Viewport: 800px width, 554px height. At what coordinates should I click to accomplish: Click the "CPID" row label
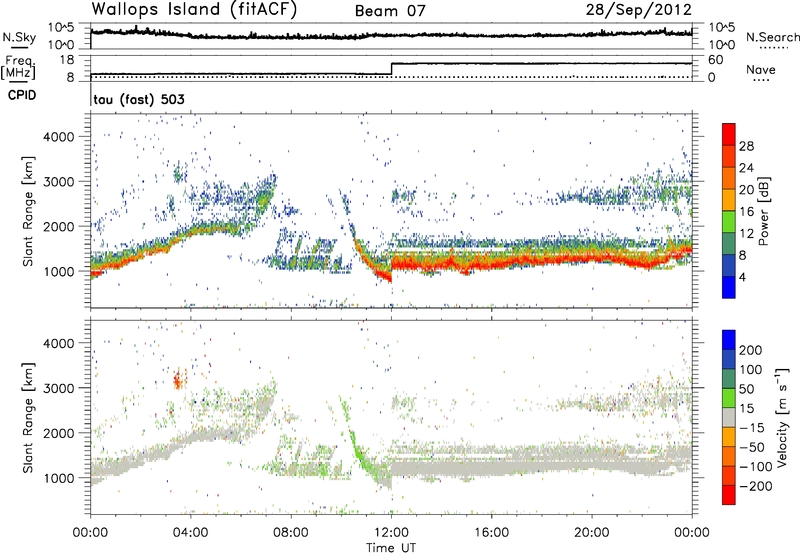coord(22,95)
